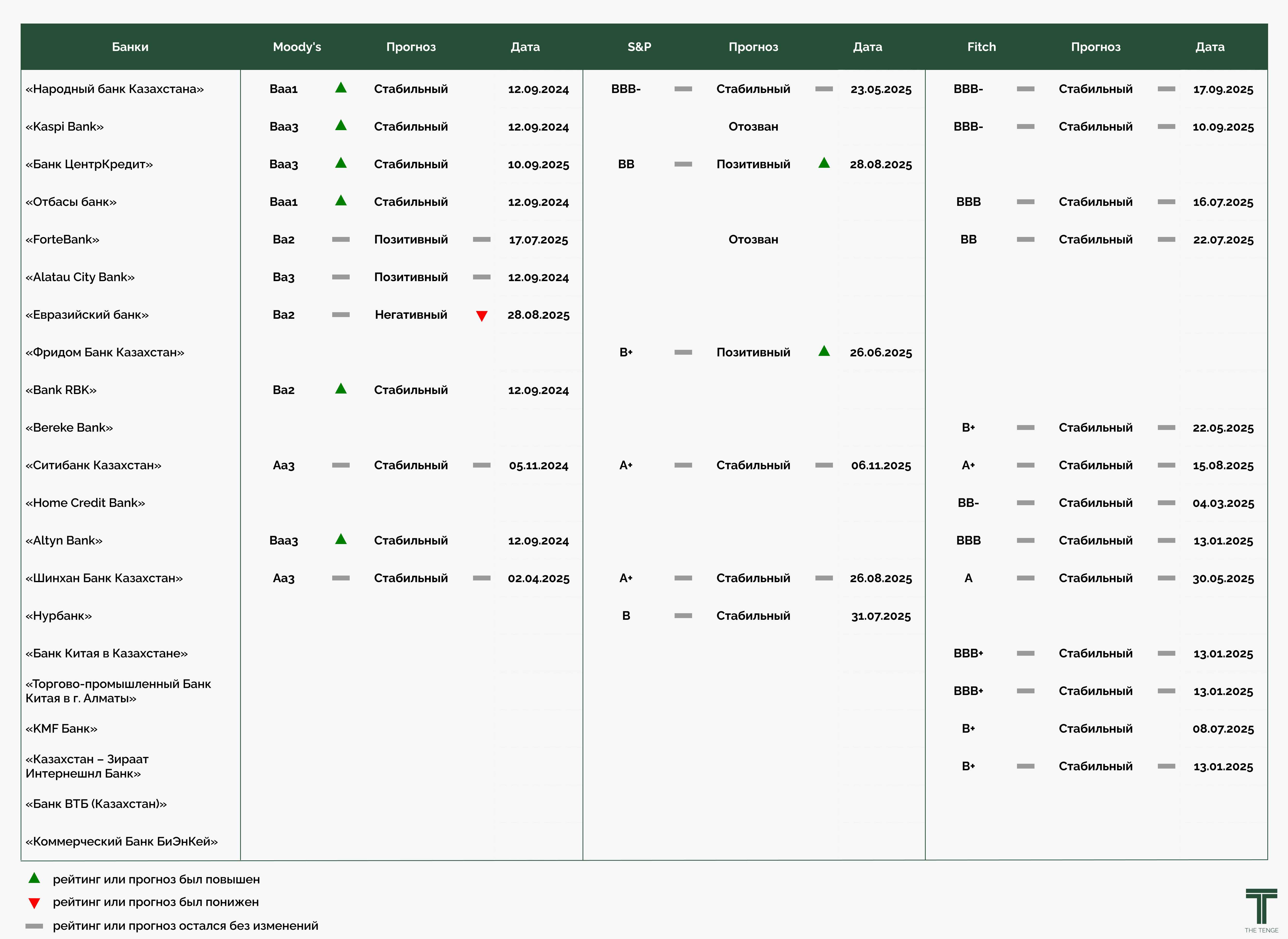The image size is (1288, 939).
Task: Click the green arrow beside Банк ЦентрКредит's S&P Позитивный forecast
Action: click(x=823, y=163)
